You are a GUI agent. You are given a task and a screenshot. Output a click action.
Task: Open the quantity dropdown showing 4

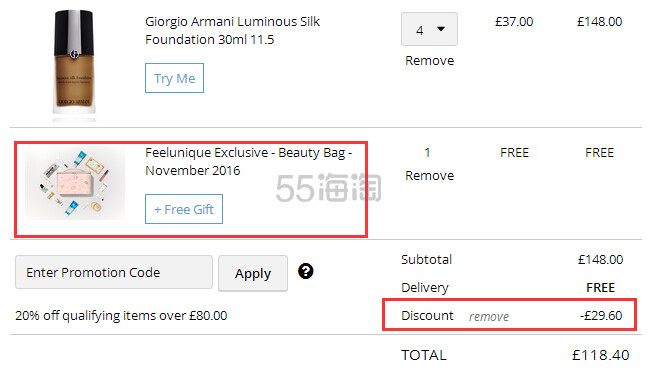click(x=429, y=29)
